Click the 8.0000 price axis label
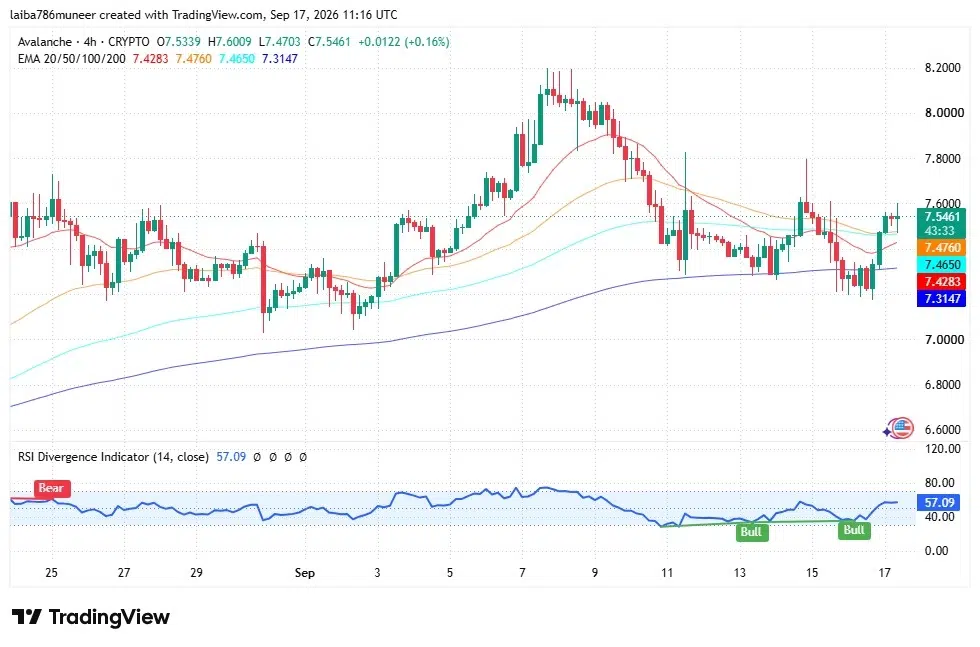Image resolution: width=980 pixels, height=647 pixels. coord(944,113)
